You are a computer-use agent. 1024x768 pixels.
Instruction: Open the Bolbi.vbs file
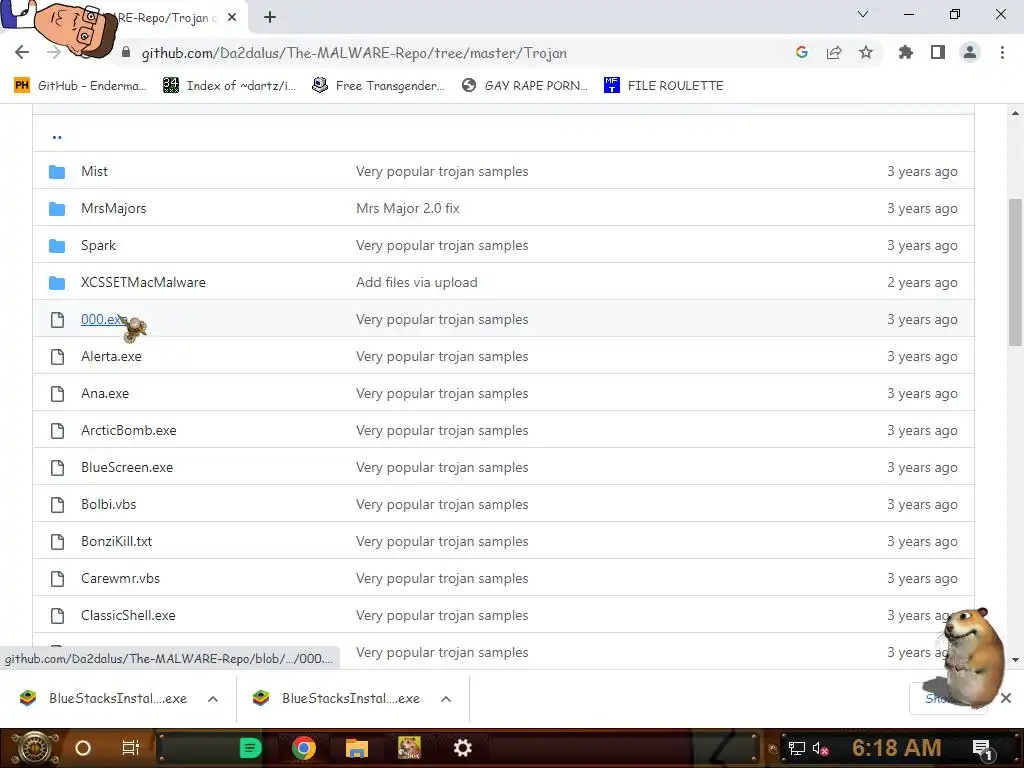point(108,504)
